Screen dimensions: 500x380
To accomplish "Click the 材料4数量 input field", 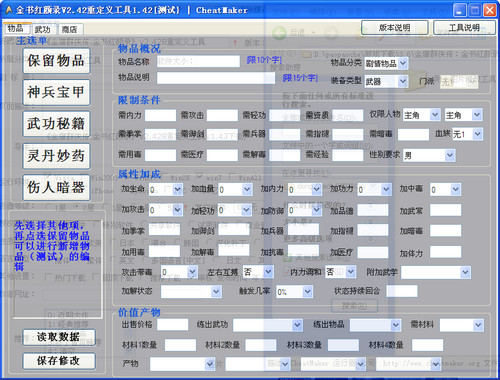I will pyautogui.click(x=427, y=345).
